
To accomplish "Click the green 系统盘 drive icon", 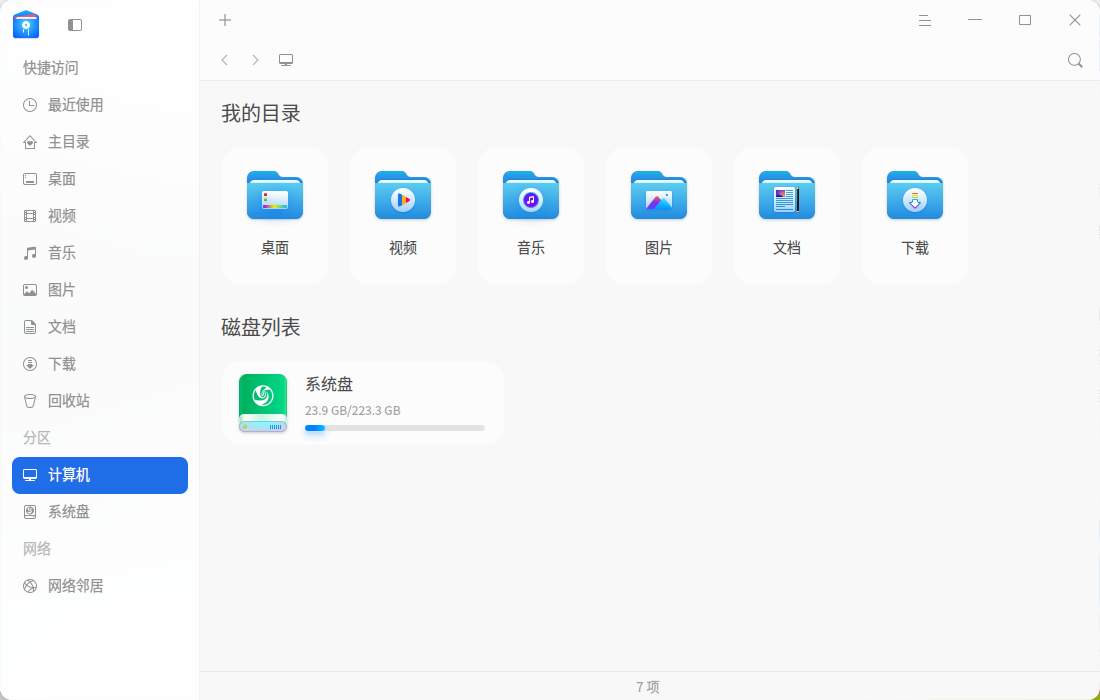I will 263,403.
